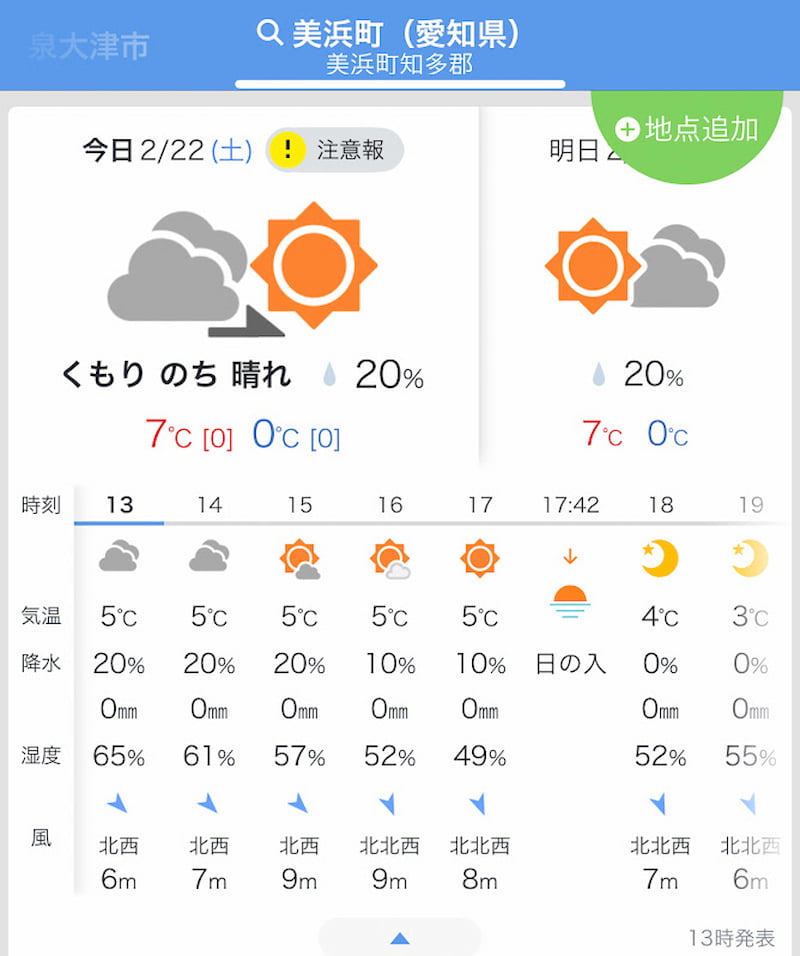Click the search magnifier icon

269,33
